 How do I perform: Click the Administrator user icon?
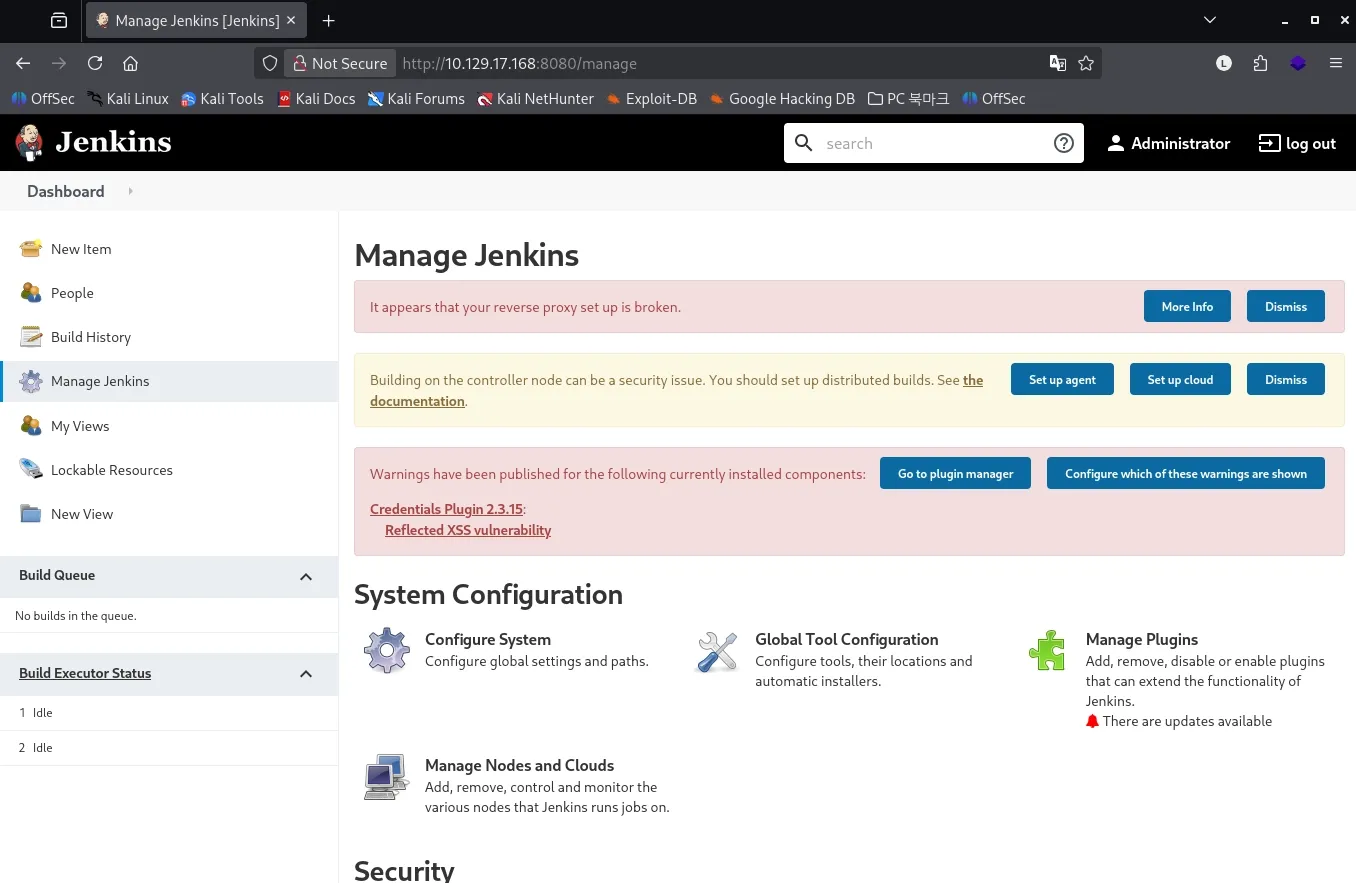(x=1116, y=143)
